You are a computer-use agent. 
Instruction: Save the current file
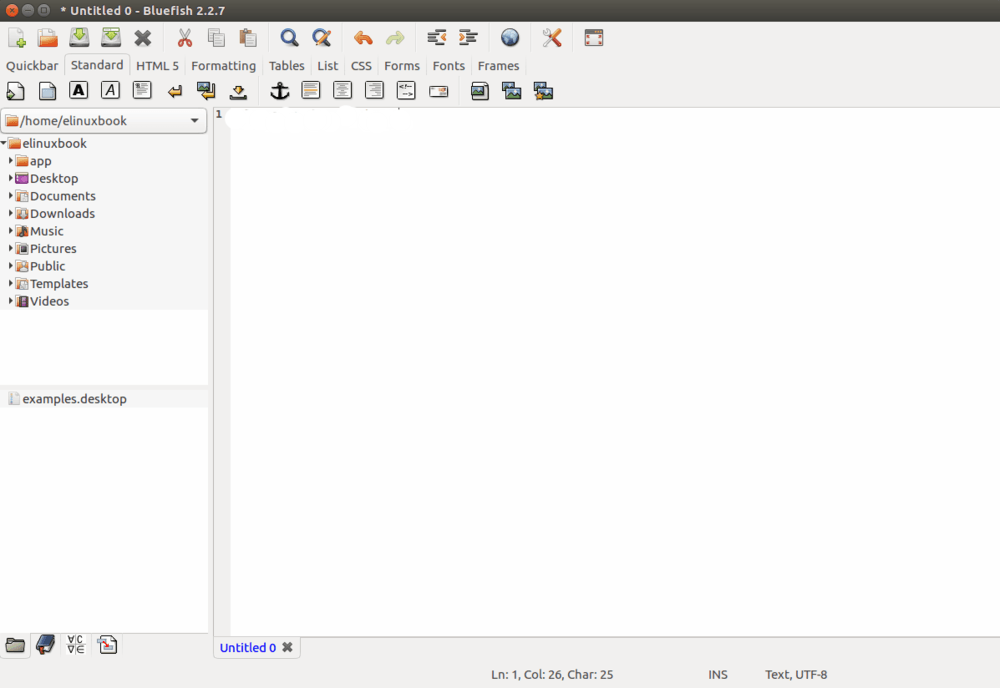(79, 38)
